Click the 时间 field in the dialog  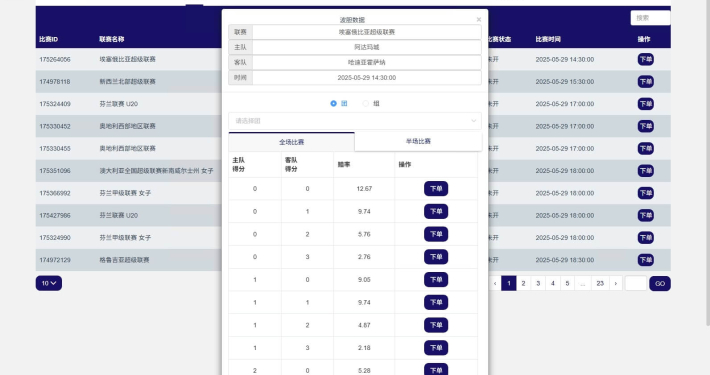coord(367,78)
